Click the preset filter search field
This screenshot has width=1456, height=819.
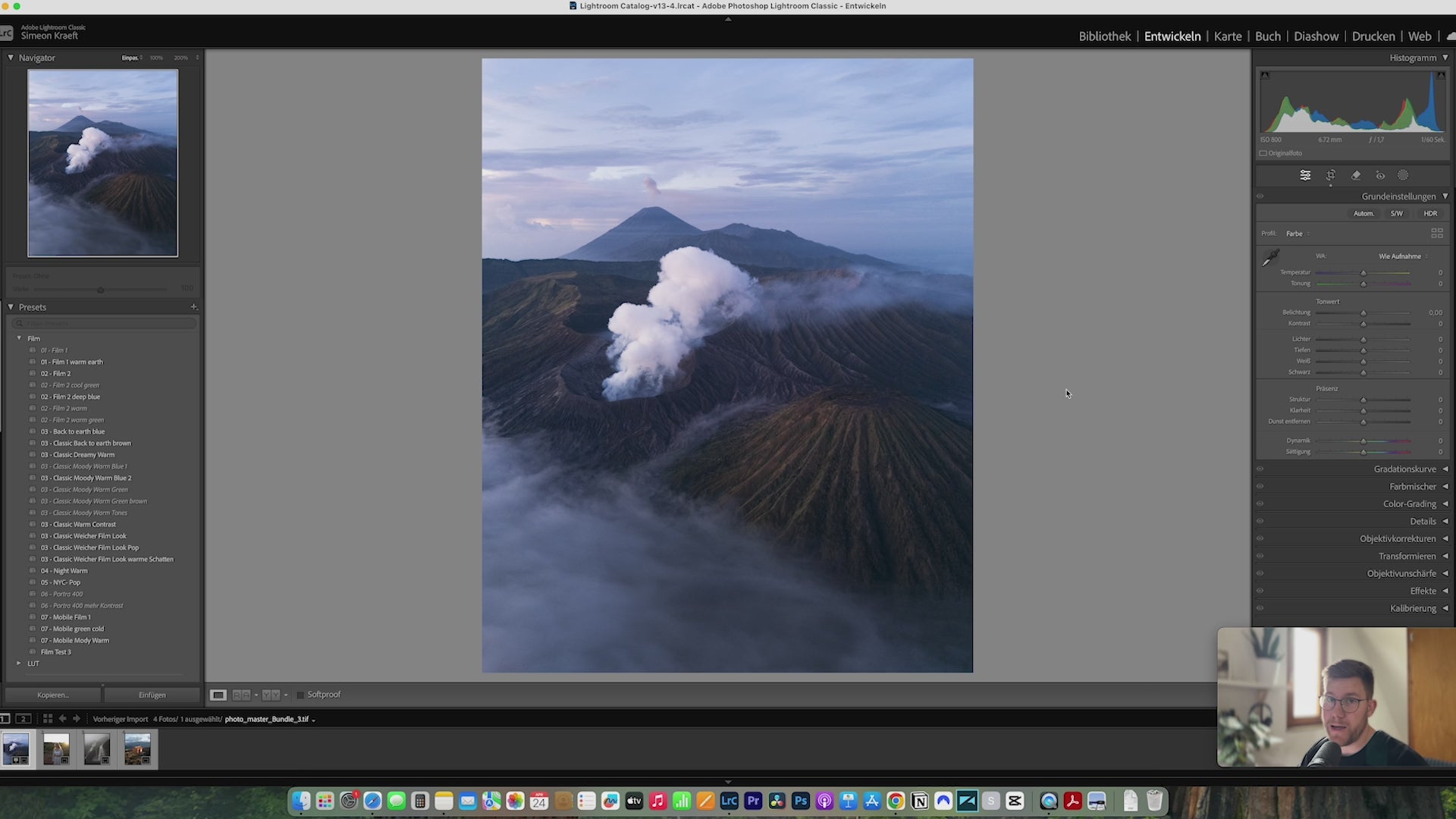coord(104,324)
